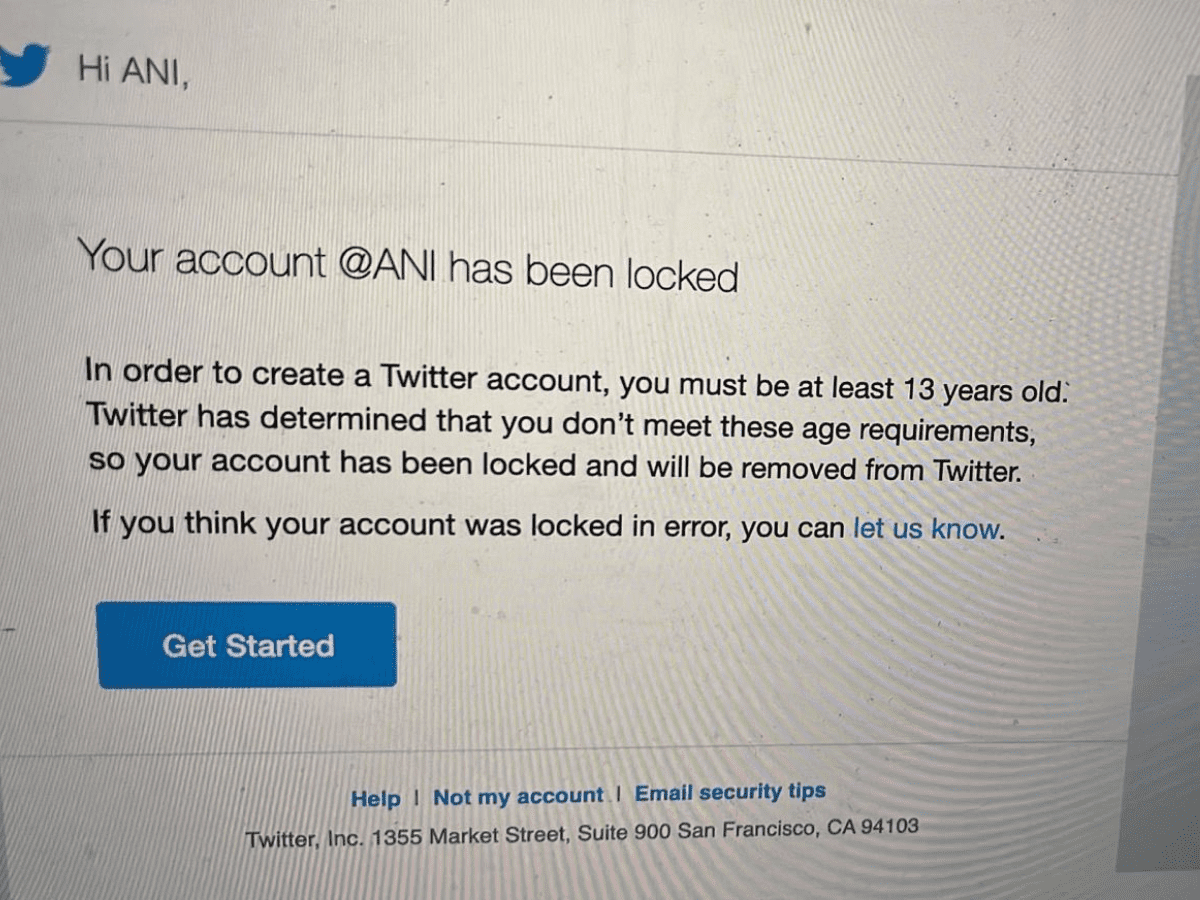This screenshot has width=1200, height=900.
Task: Open the "let us know" link
Action: (x=926, y=529)
